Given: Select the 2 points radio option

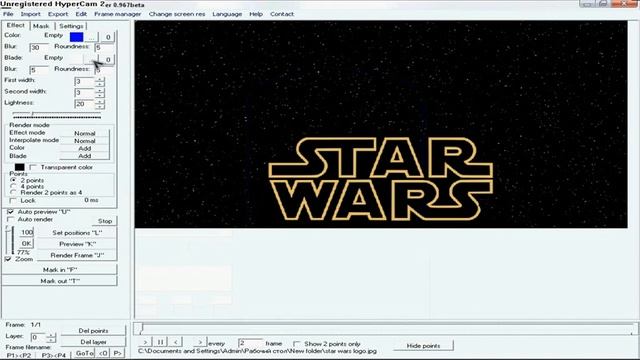Looking at the screenshot, I should tap(13, 180).
